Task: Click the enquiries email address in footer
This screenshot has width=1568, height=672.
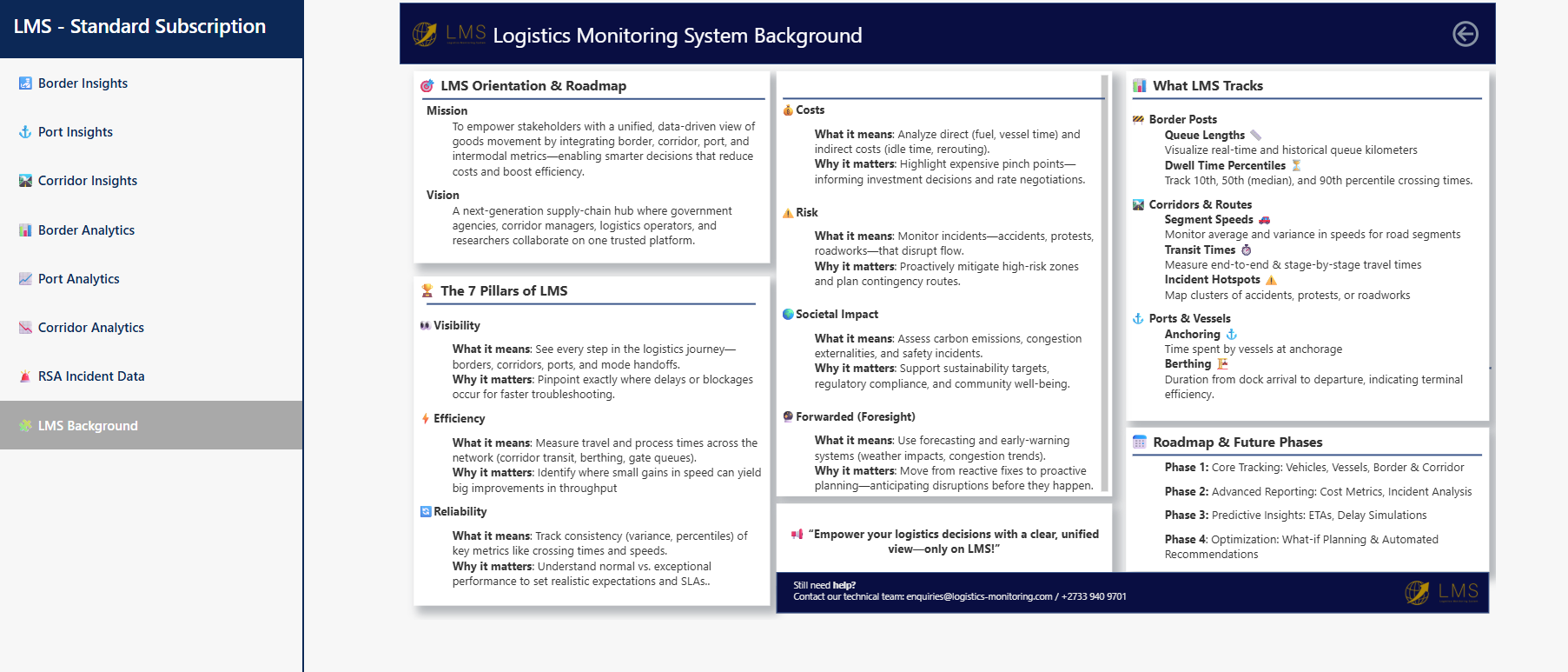Action: point(979,596)
